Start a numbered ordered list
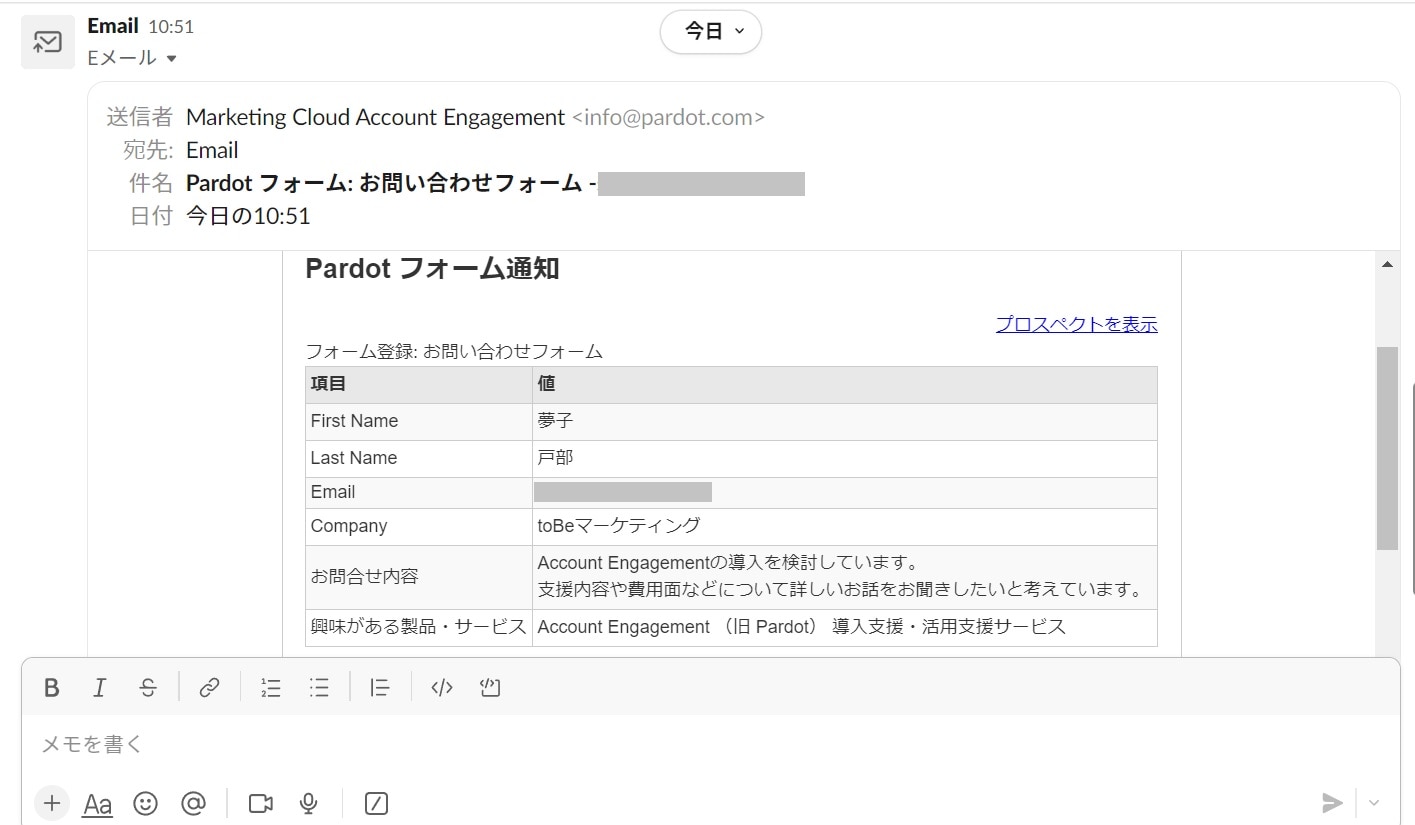1415x825 pixels. (x=271, y=688)
